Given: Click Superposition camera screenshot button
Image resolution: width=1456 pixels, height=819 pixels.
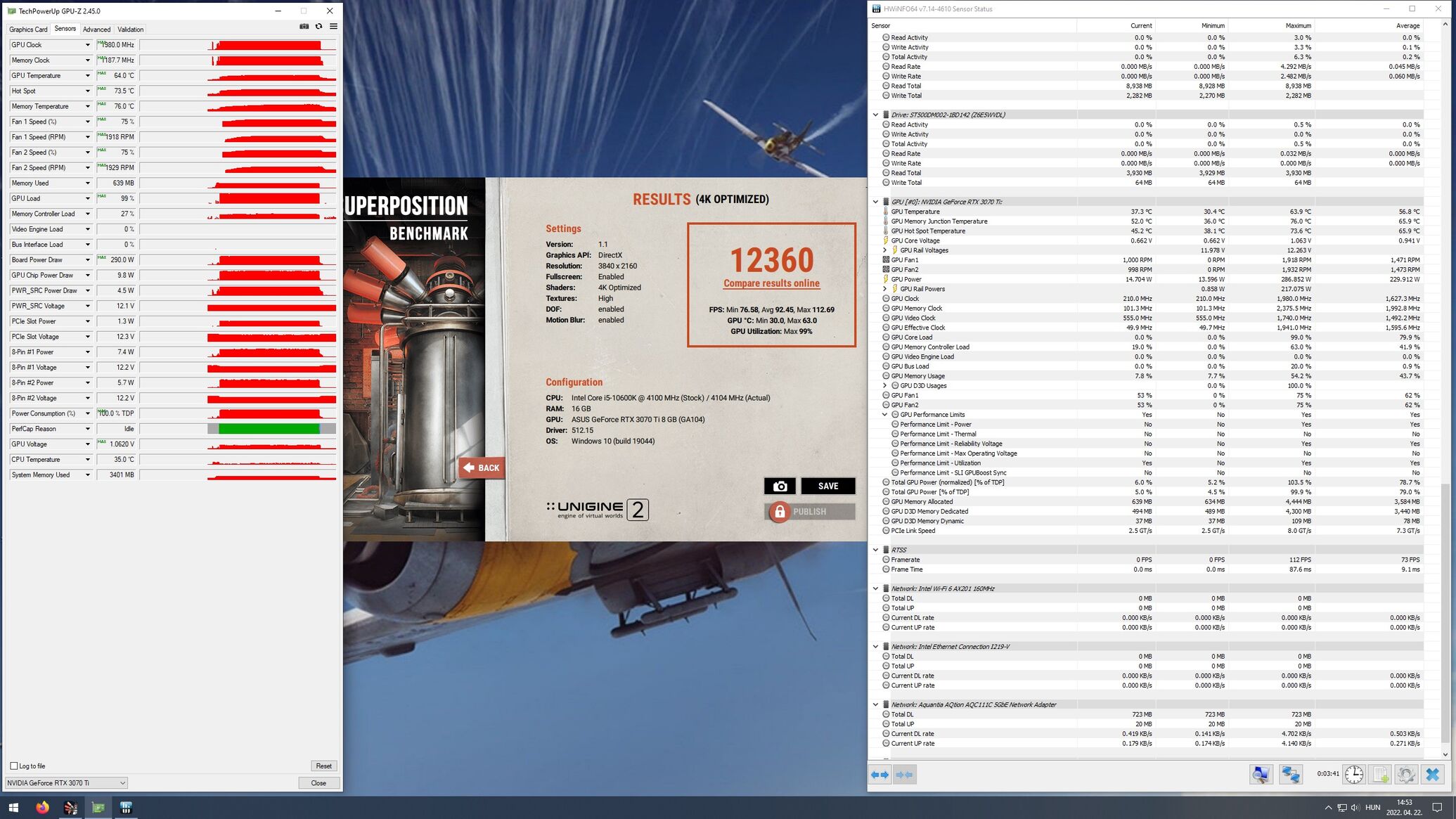Looking at the screenshot, I should [780, 486].
